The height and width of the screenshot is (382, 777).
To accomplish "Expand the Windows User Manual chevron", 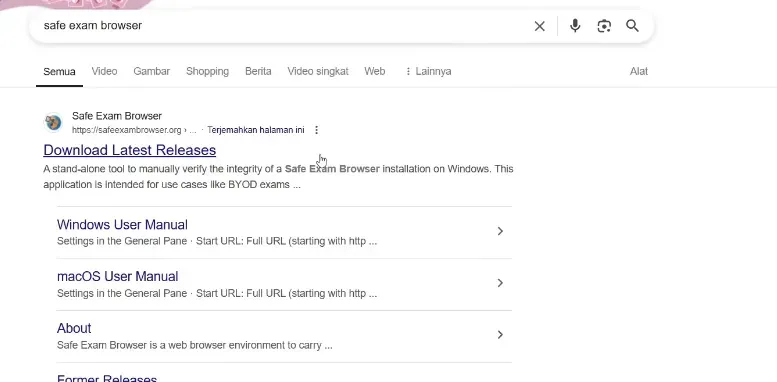I will pos(500,231).
